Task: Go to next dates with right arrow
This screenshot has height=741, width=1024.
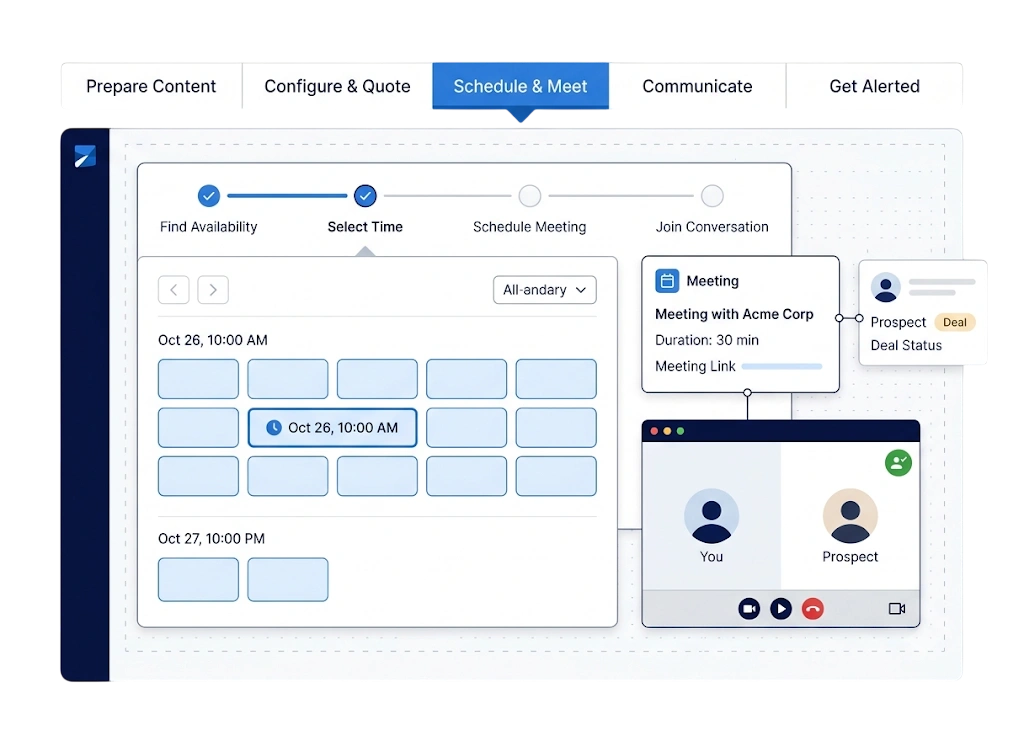Action: pos(213,290)
